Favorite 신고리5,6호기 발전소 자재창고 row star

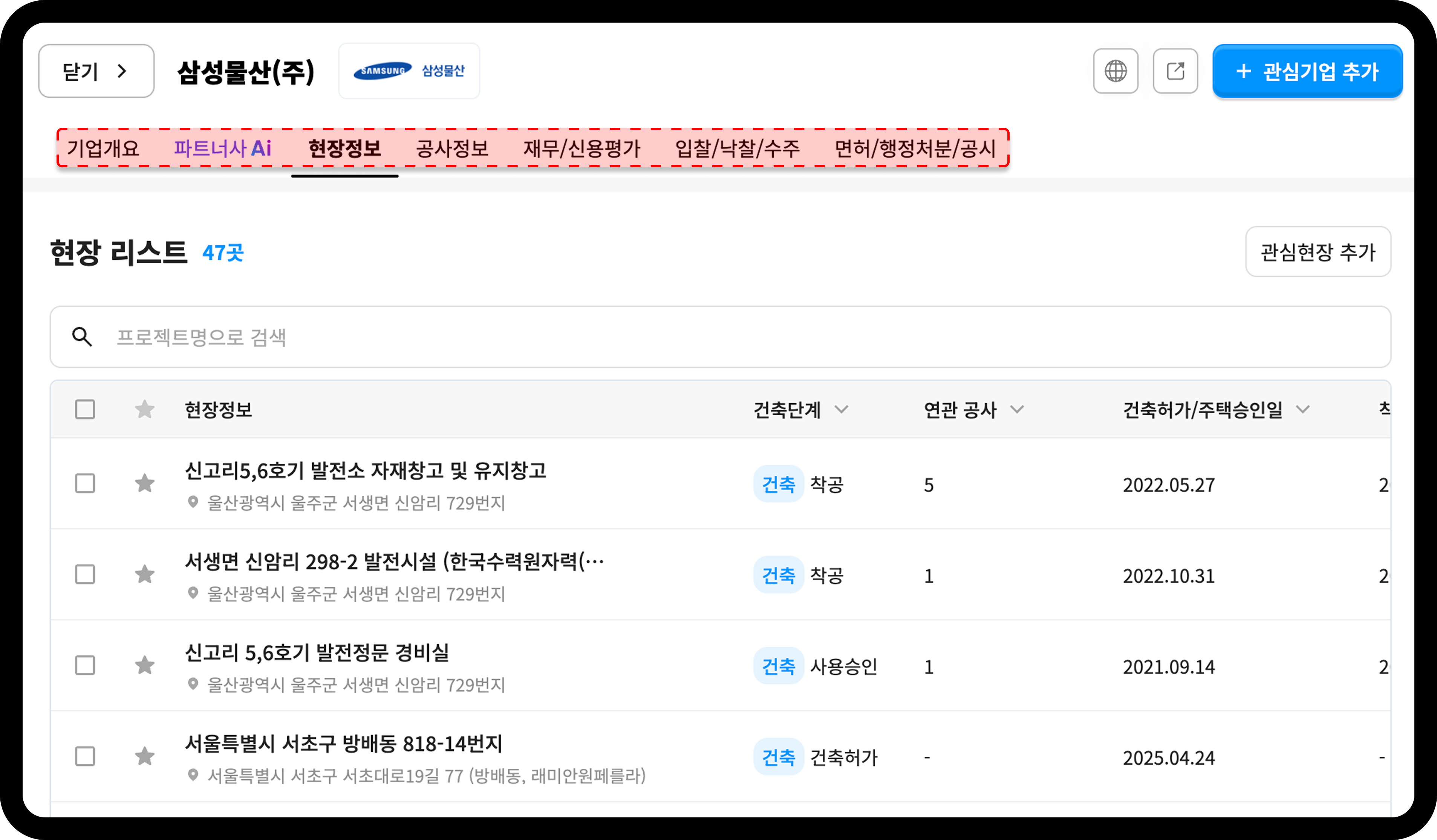[x=145, y=483]
